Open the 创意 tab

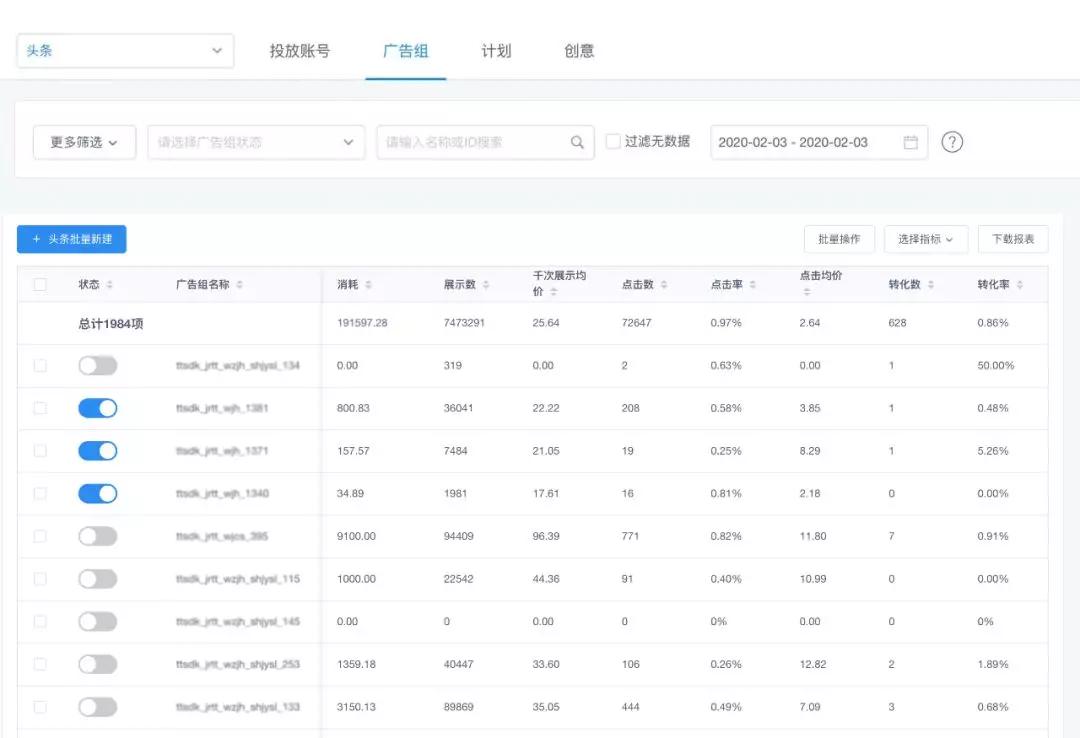[x=578, y=48]
